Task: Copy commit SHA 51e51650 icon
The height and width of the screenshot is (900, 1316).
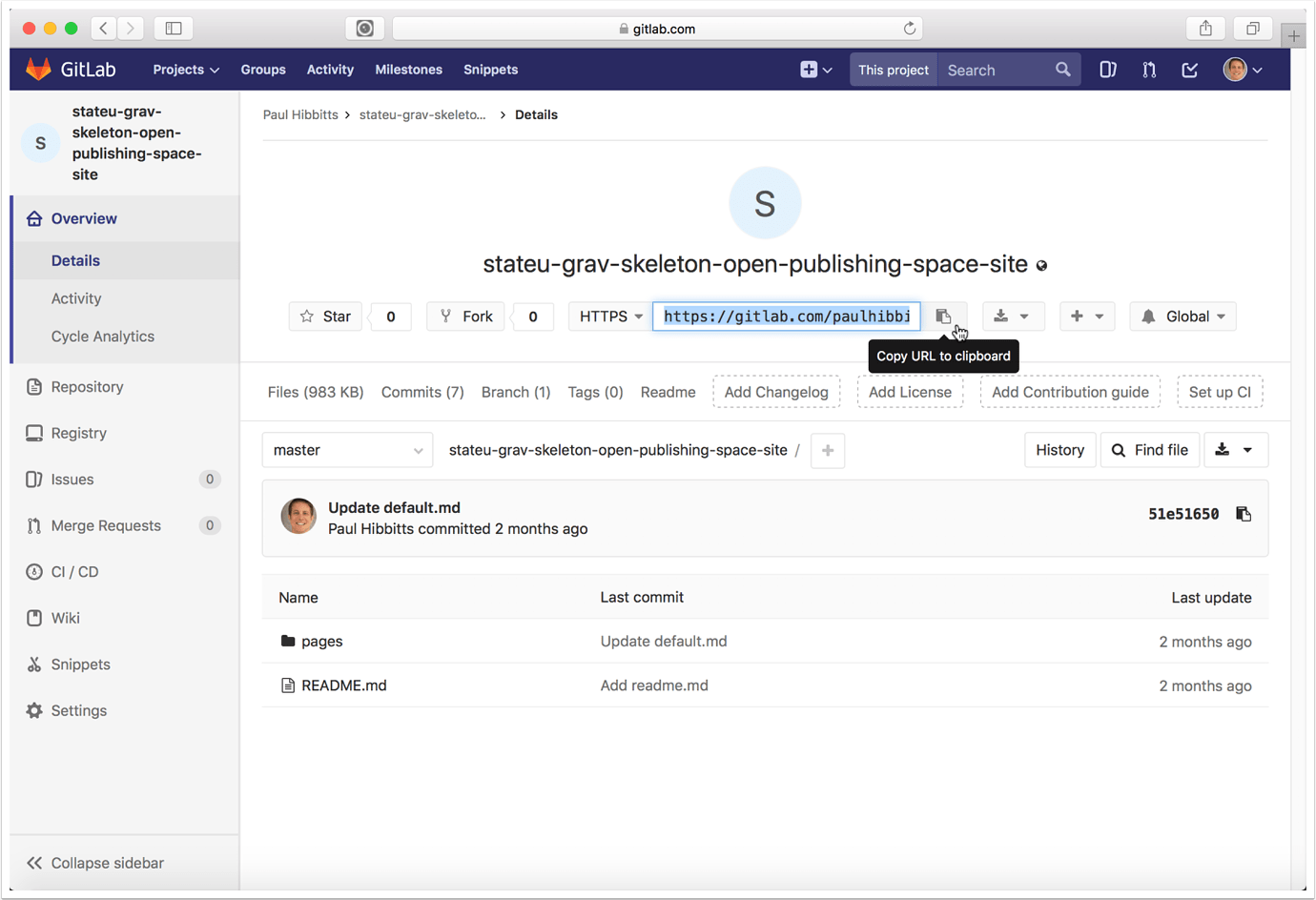Action: click(1244, 514)
